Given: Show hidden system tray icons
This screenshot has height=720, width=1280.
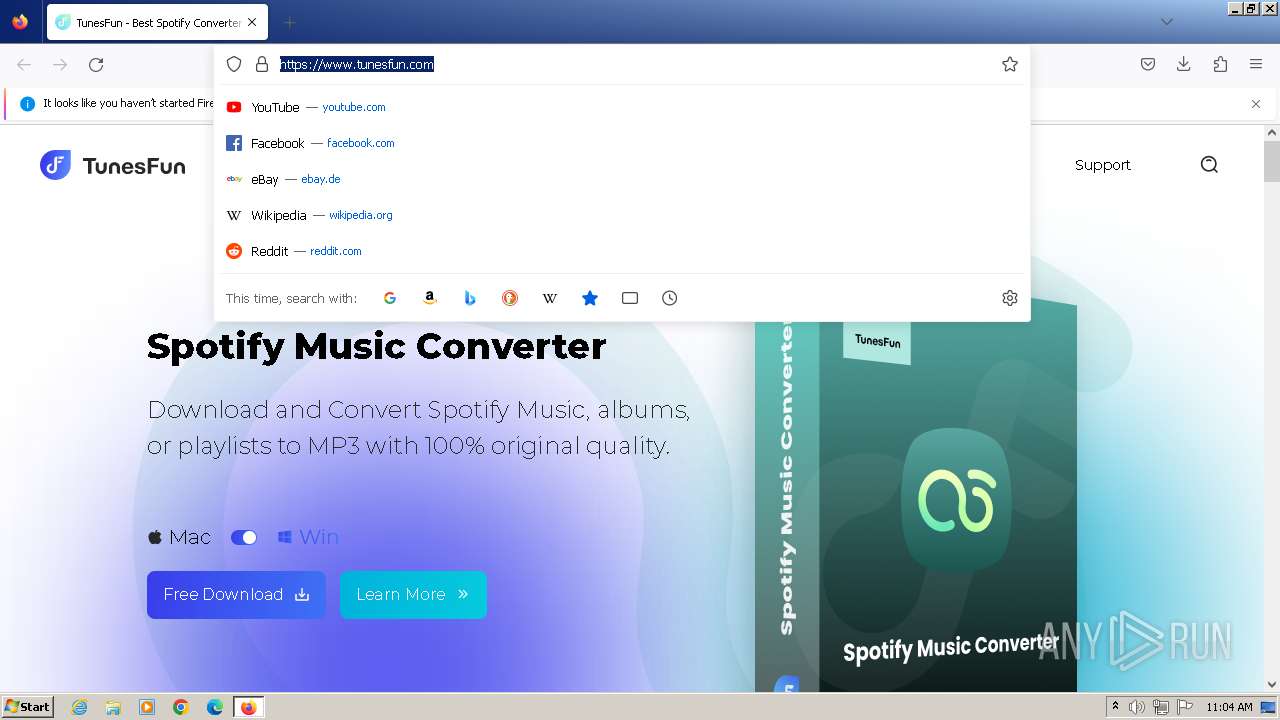Looking at the screenshot, I should [1115, 707].
